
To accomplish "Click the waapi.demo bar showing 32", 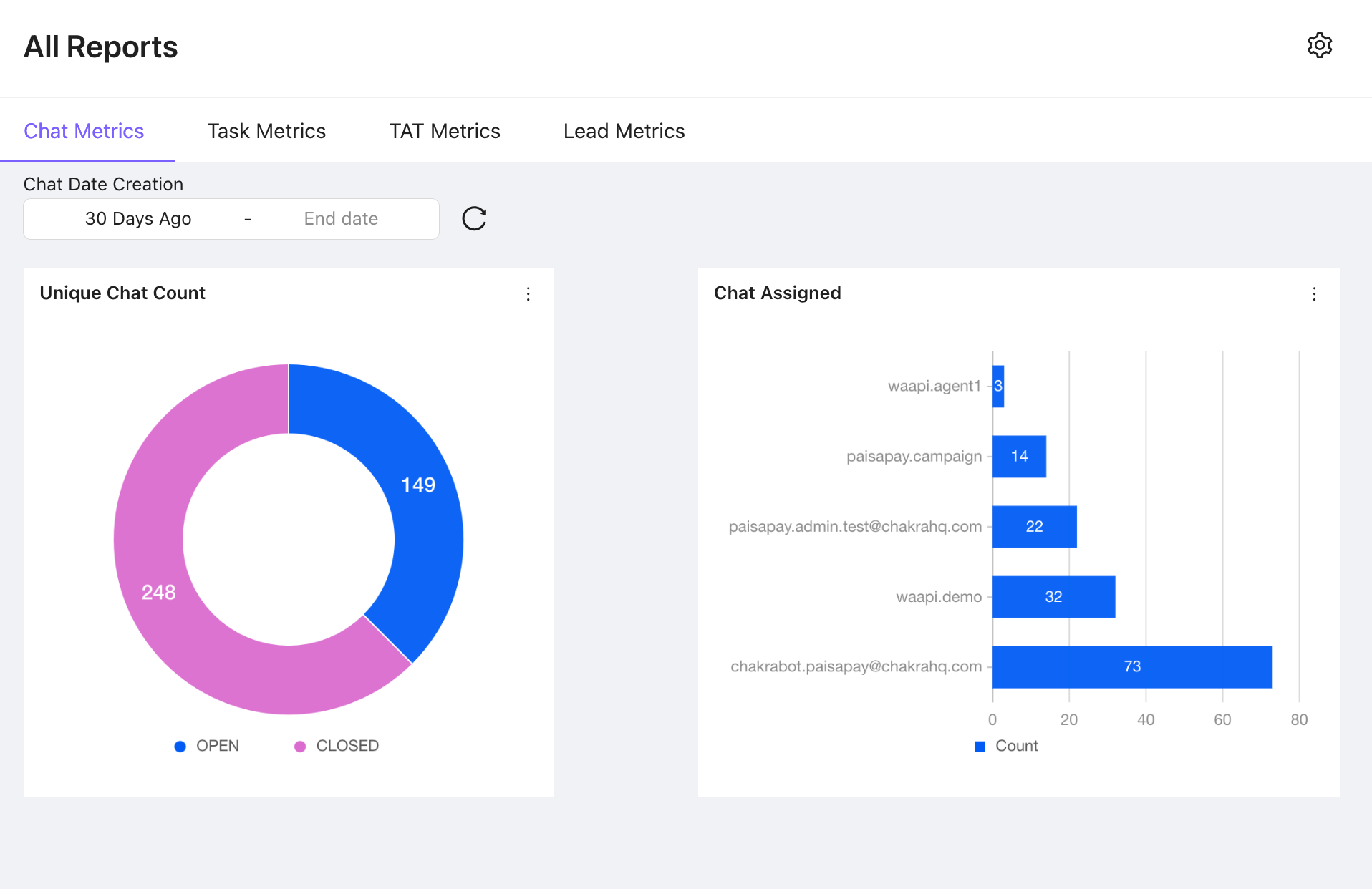I will point(1053,597).
